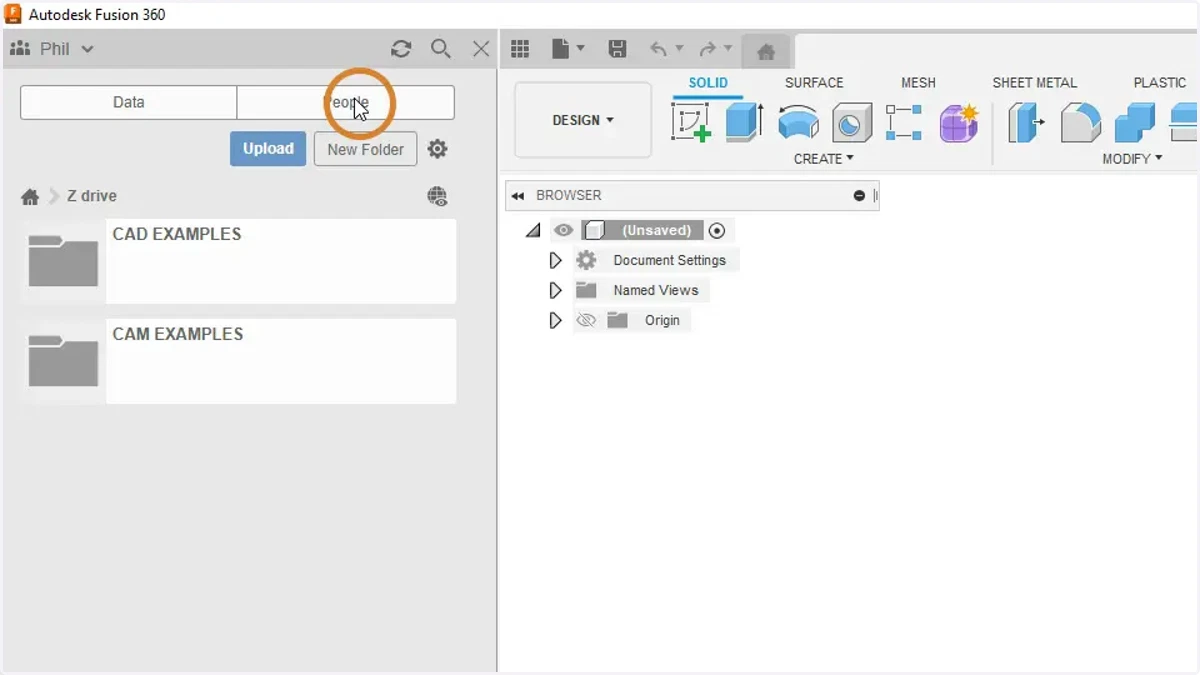Image resolution: width=1200 pixels, height=675 pixels.
Task: Select the Revolve tool
Action: tap(798, 123)
